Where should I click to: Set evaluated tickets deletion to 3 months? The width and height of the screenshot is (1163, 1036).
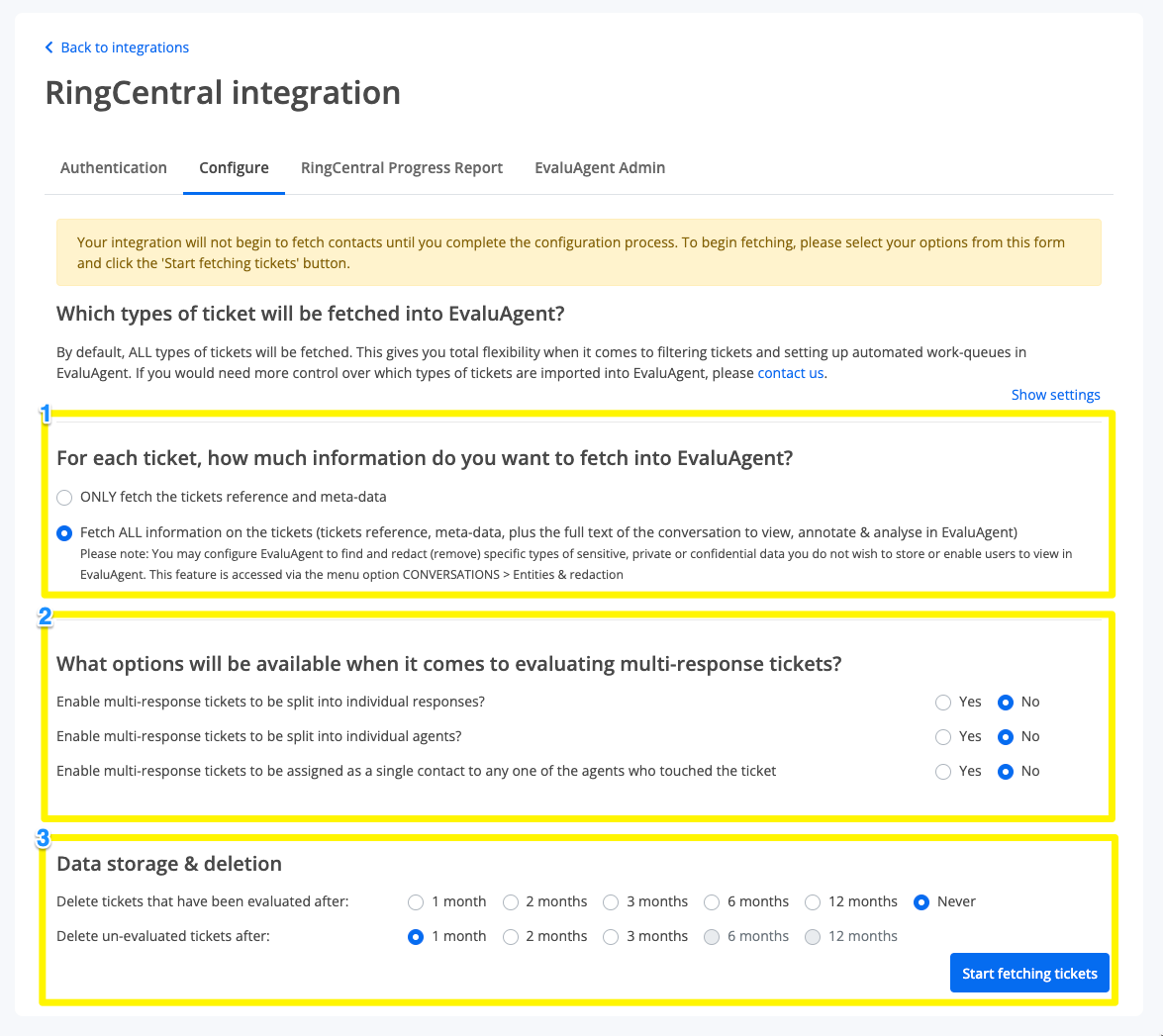pyautogui.click(x=611, y=902)
